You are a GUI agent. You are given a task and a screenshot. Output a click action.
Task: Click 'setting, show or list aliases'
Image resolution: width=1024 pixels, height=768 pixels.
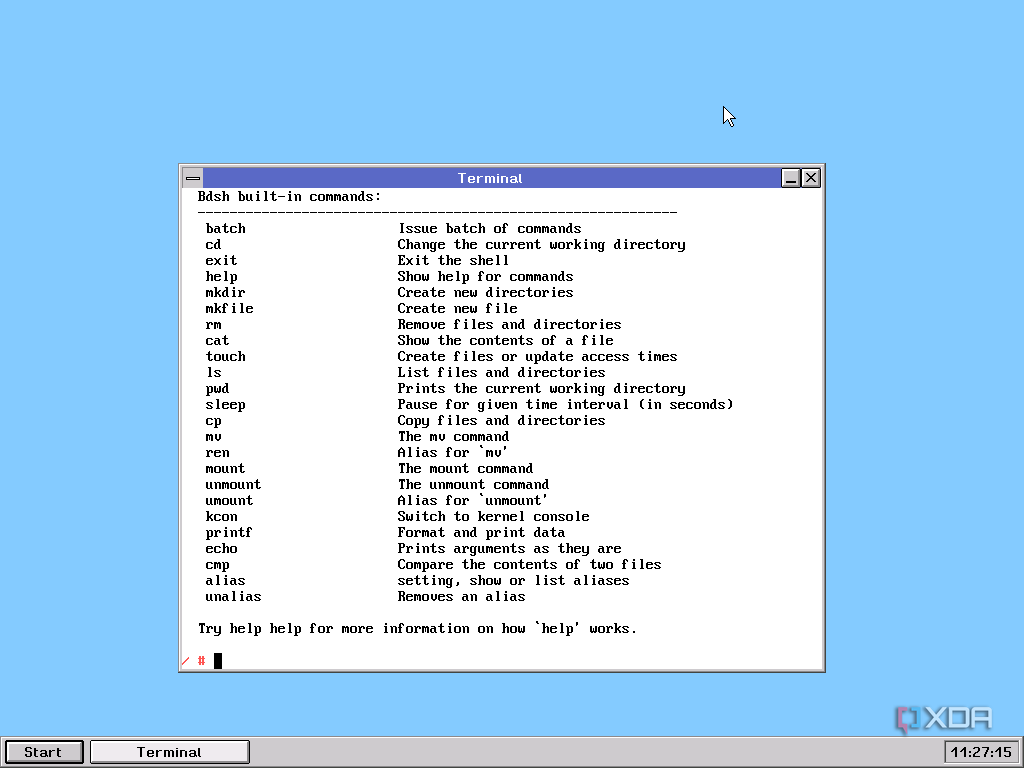pos(513,581)
